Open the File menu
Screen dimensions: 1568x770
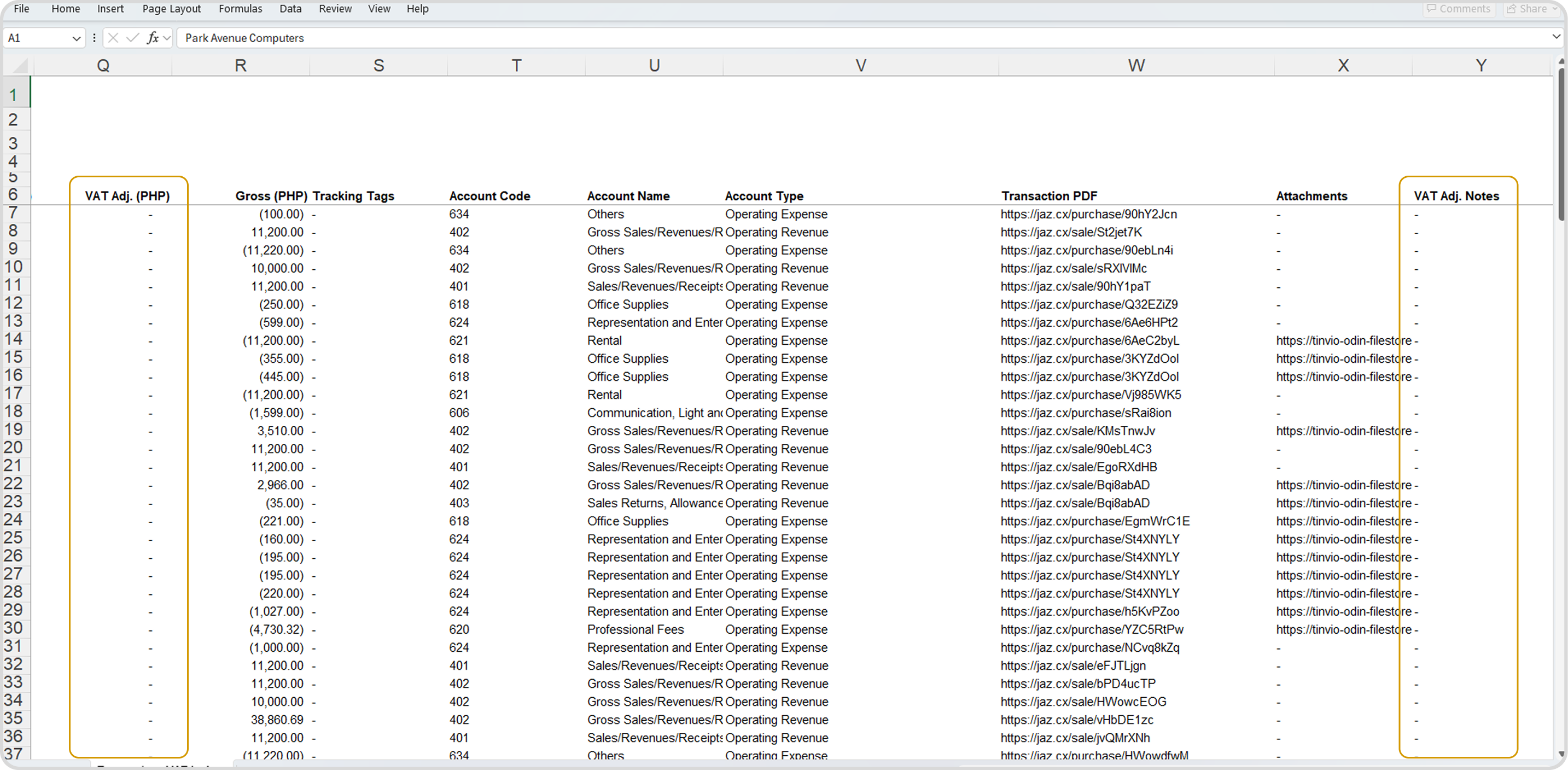[x=21, y=9]
